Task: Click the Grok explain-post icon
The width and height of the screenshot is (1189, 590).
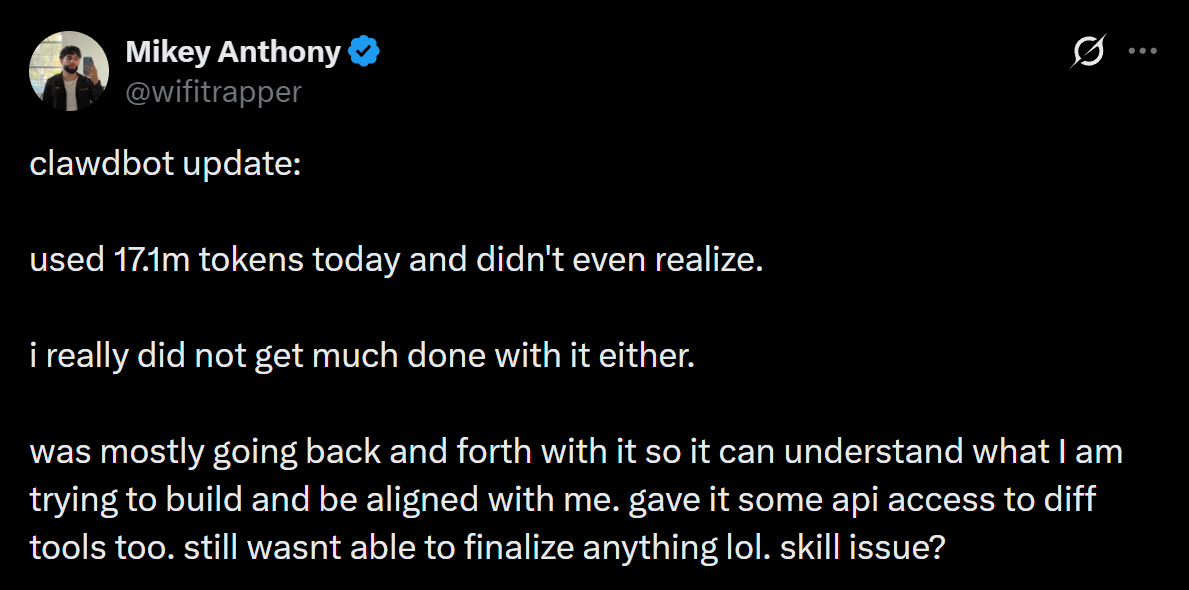Action: click(x=1087, y=51)
